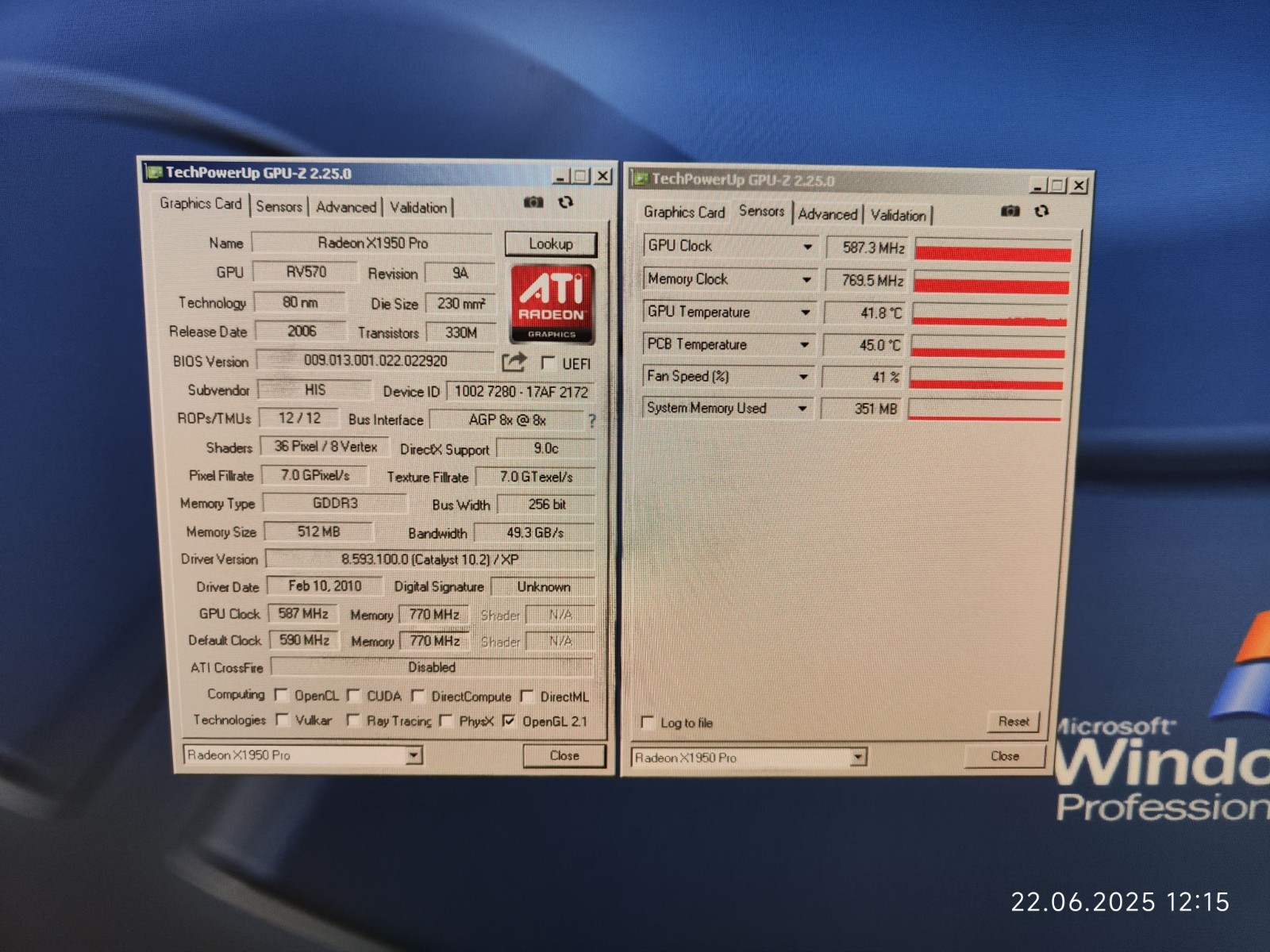Open Validation tab in left window
The height and width of the screenshot is (952, 1270).
pyautogui.click(x=418, y=208)
